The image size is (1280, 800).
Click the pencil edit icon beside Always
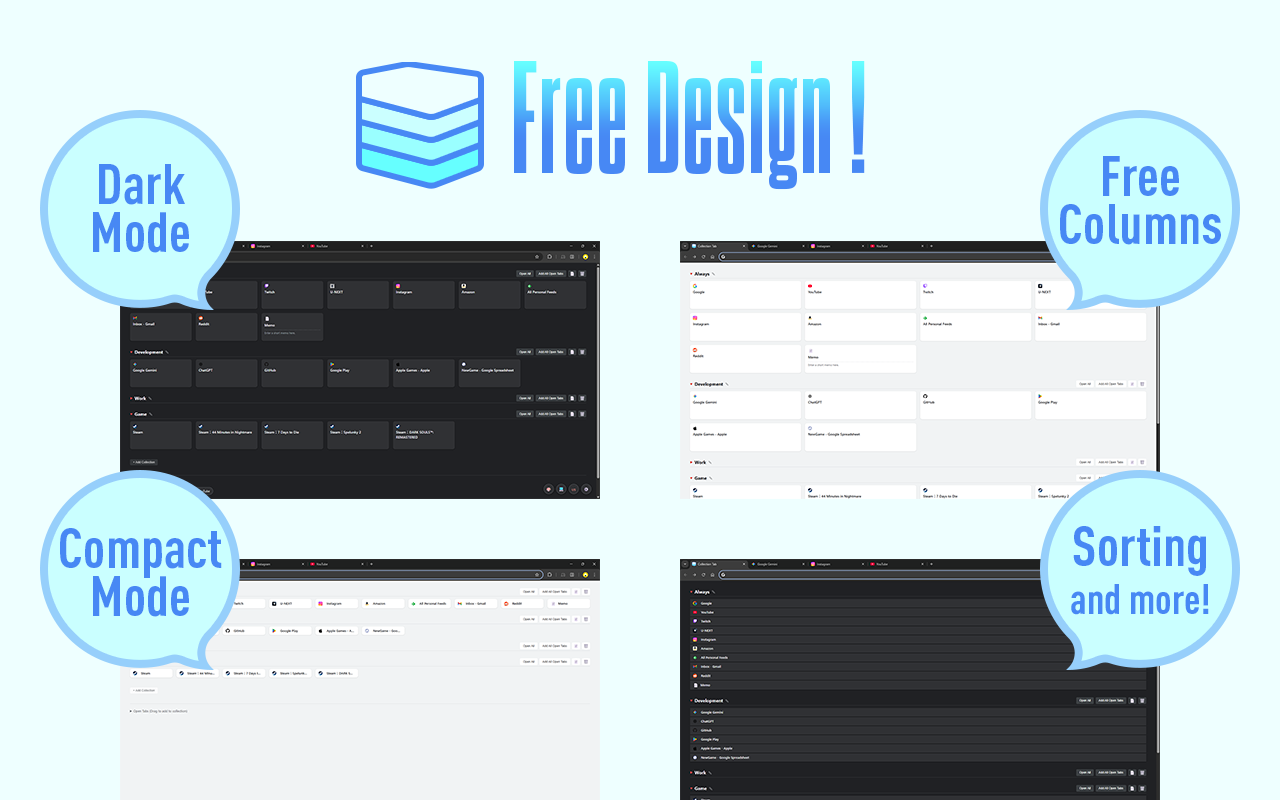pyautogui.click(x=713, y=274)
